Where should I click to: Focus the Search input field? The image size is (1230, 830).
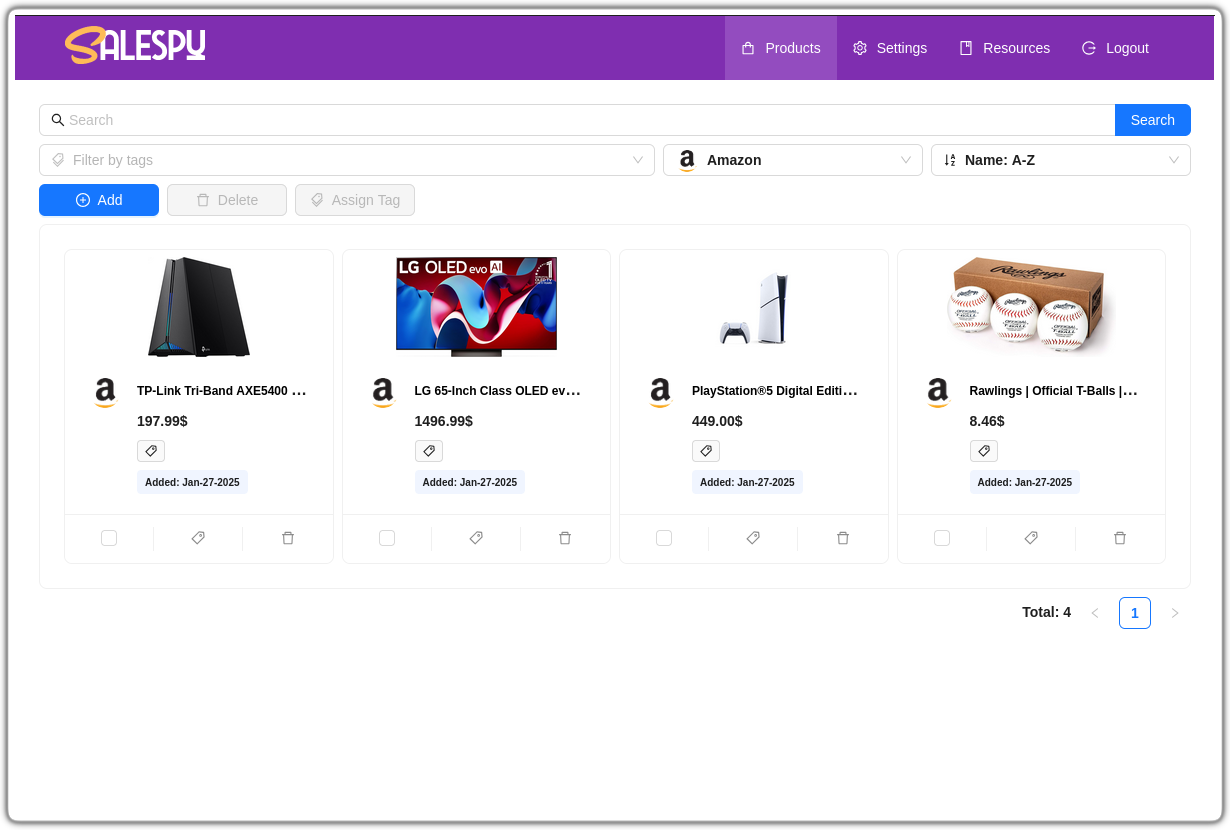click(x=577, y=120)
